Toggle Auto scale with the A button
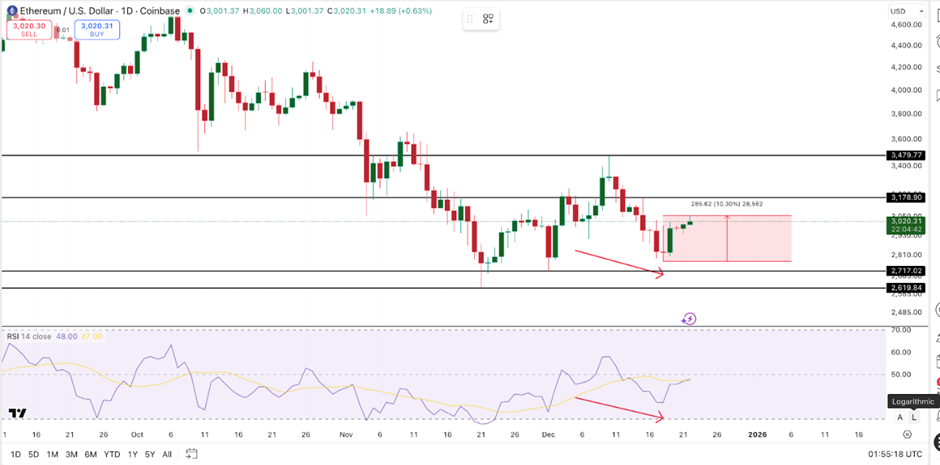The image size is (940, 465). click(x=899, y=417)
